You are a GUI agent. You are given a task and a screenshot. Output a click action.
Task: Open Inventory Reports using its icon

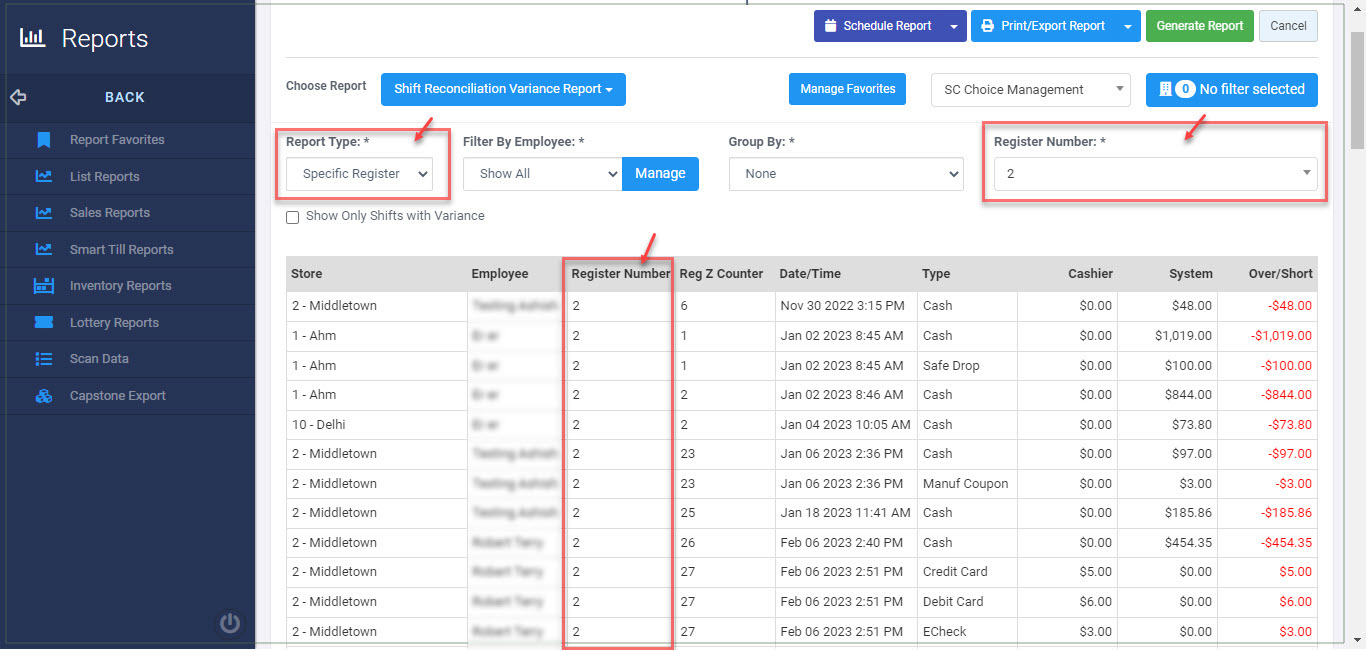[x=44, y=286]
